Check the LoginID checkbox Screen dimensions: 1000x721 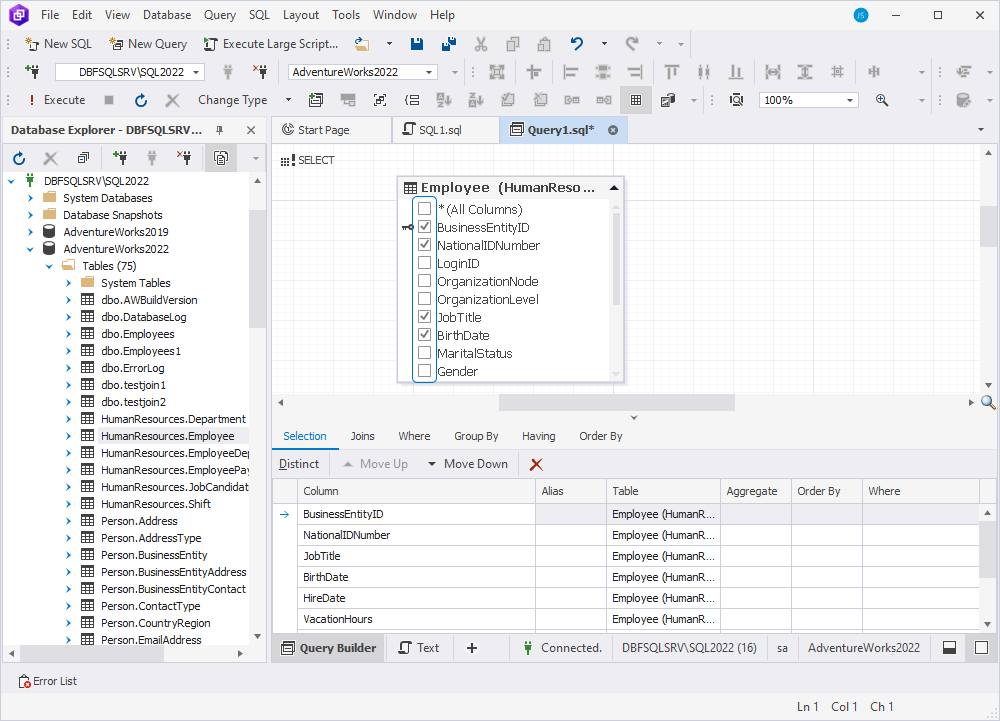424,263
